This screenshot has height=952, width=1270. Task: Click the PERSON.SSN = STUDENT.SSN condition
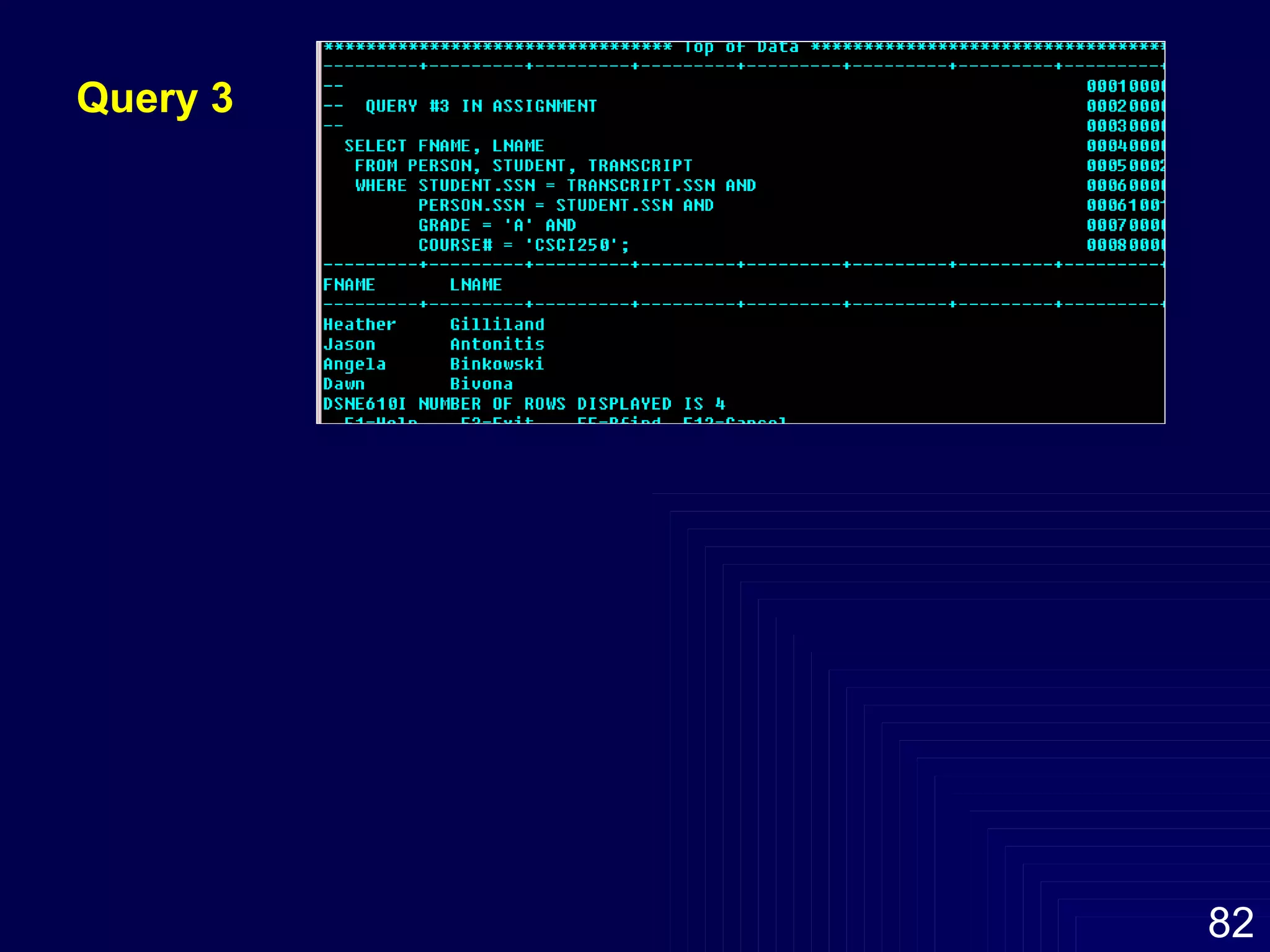click(565, 205)
